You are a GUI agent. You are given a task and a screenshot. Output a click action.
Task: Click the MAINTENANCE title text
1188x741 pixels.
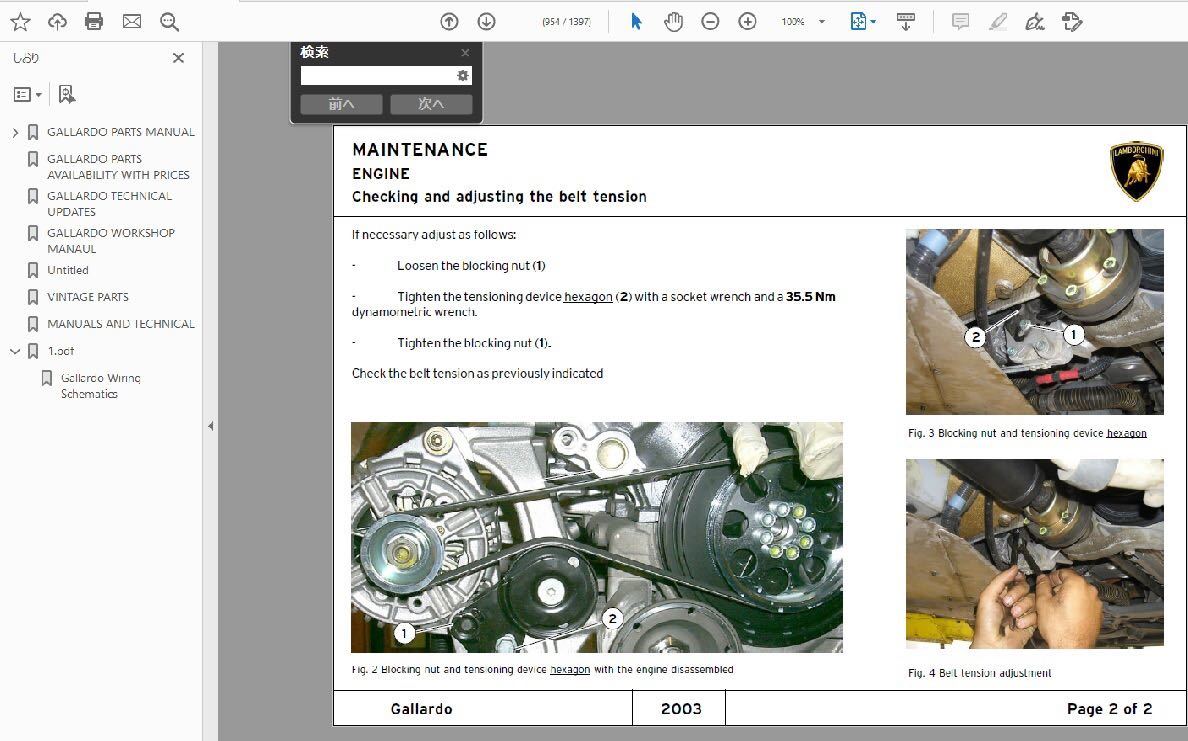tap(420, 150)
